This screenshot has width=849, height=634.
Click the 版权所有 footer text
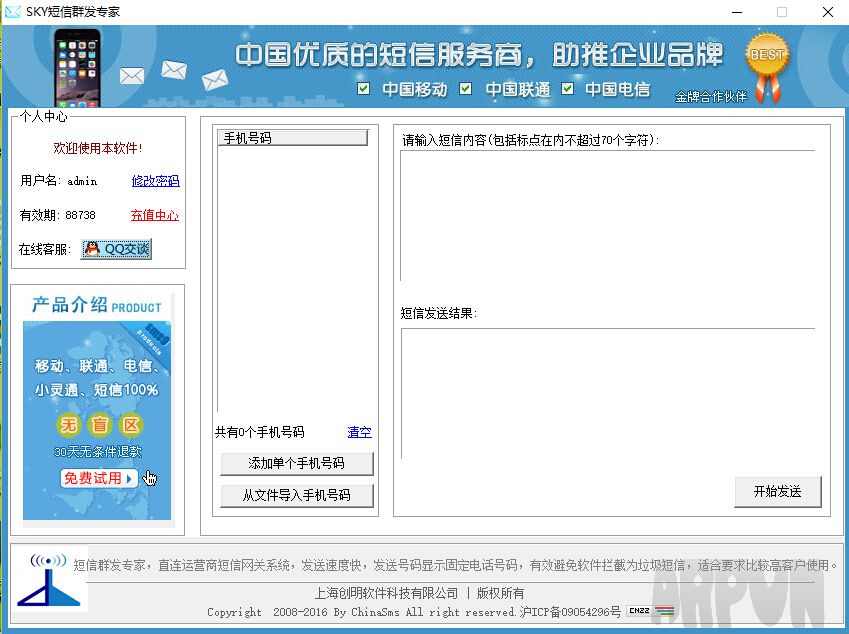click(x=500, y=593)
